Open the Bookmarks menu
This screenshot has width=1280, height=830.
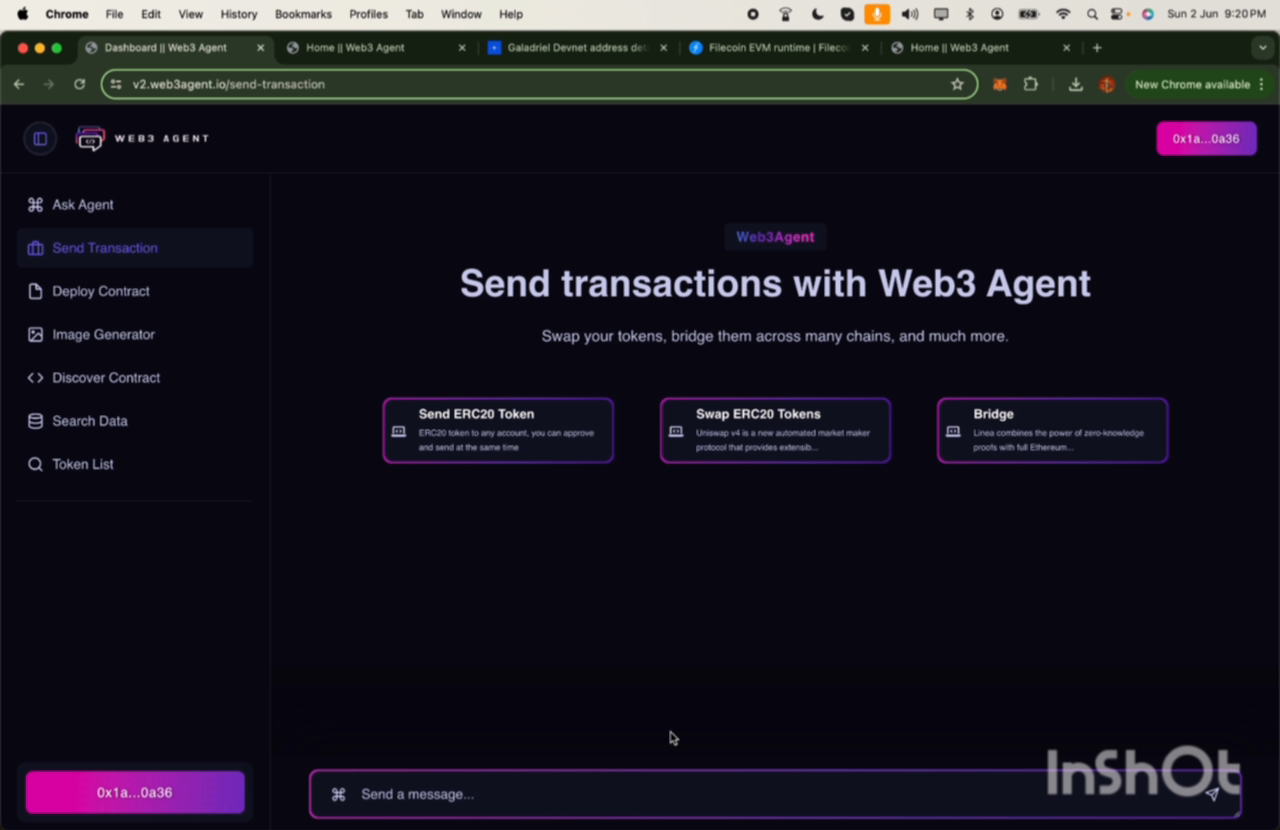[303, 14]
